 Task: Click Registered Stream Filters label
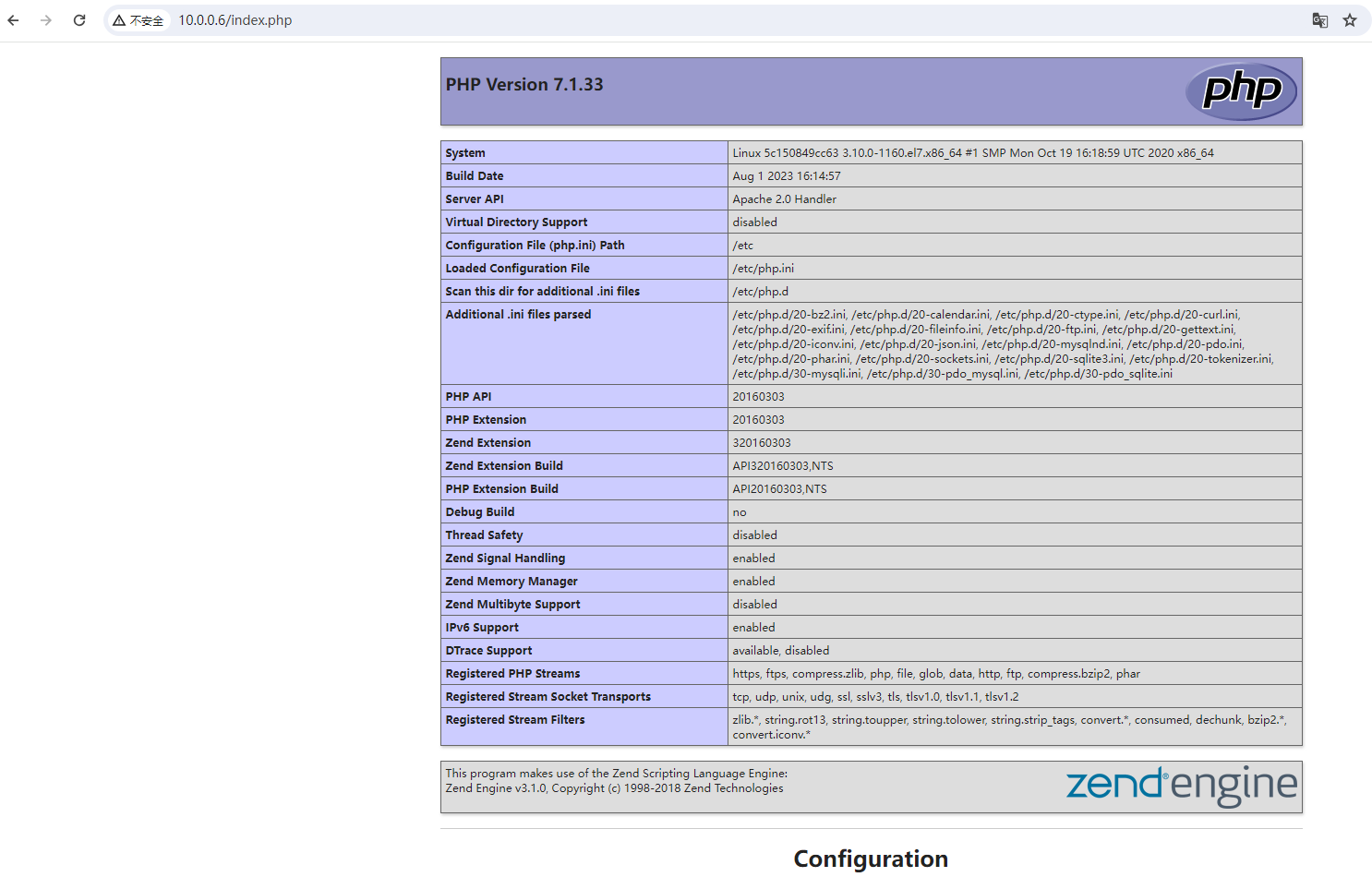515,720
